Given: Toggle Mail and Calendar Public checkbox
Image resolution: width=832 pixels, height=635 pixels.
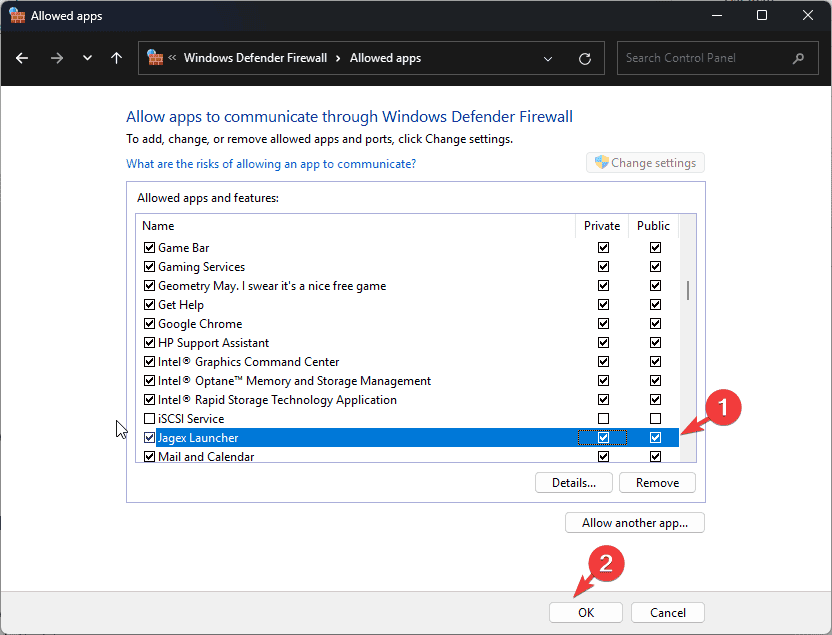Looking at the screenshot, I should point(655,457).
